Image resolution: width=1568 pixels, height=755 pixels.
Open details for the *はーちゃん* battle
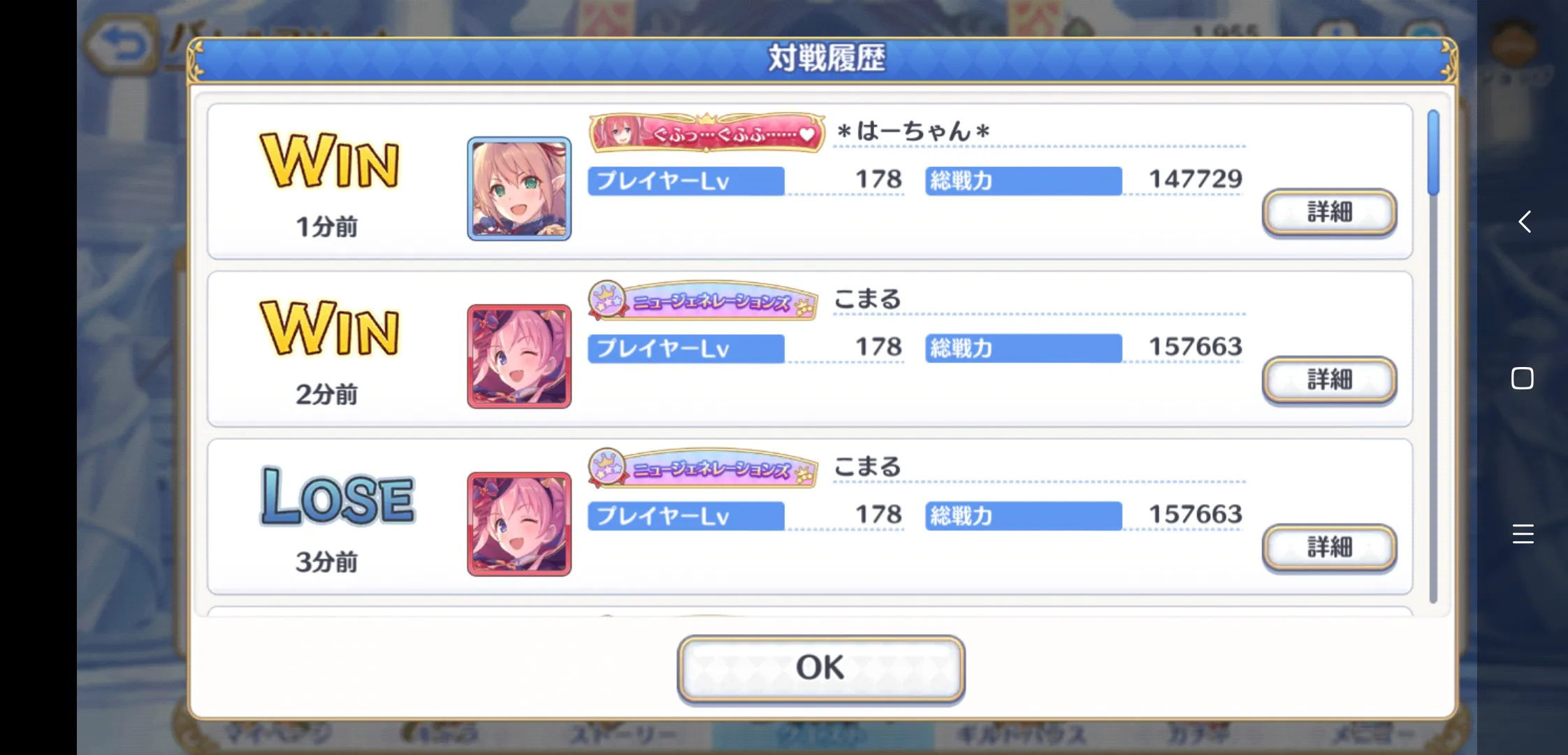1329,212
